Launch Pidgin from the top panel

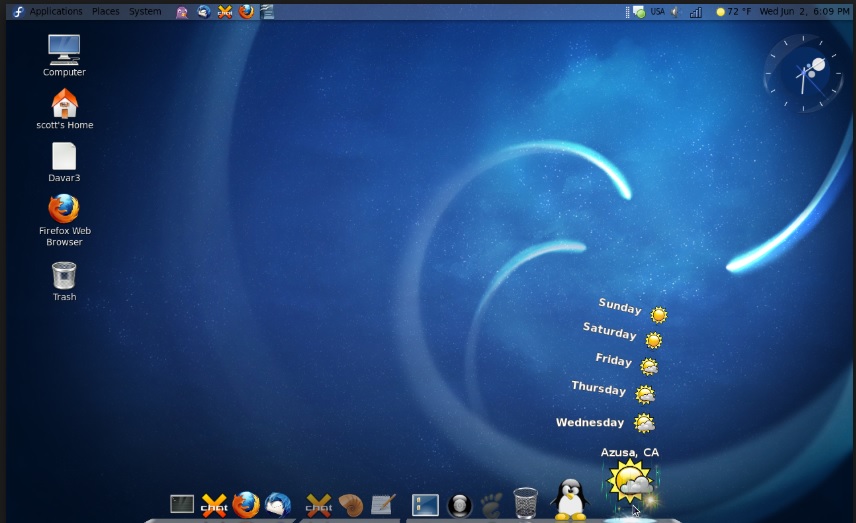(181, 12)
